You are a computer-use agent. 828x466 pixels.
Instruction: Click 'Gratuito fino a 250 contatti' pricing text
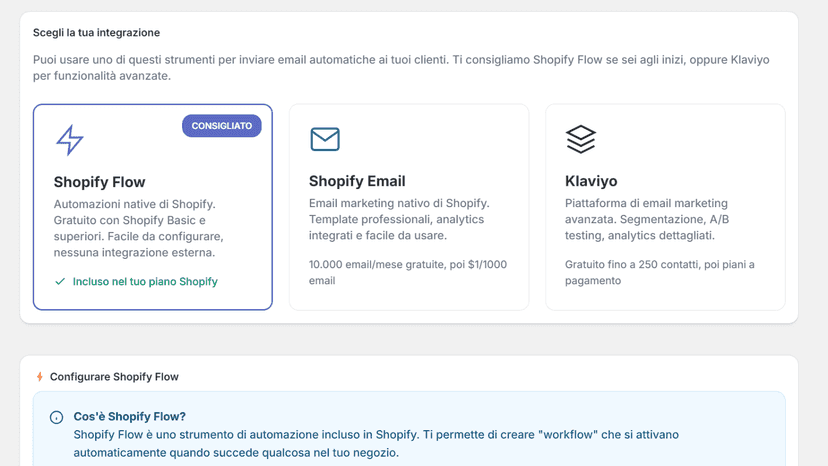[660, 272]
